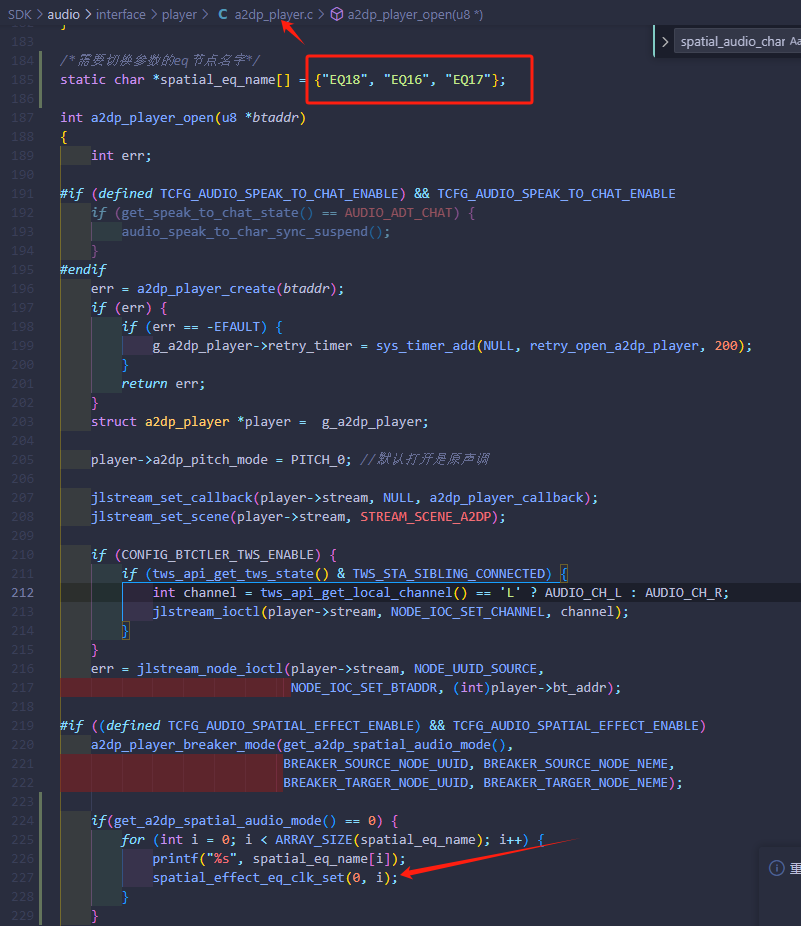Click the "TWS_STA_SIBLING_CONNECTED" constant
Screen dimensions: 801x926
[x=448, y=573]
